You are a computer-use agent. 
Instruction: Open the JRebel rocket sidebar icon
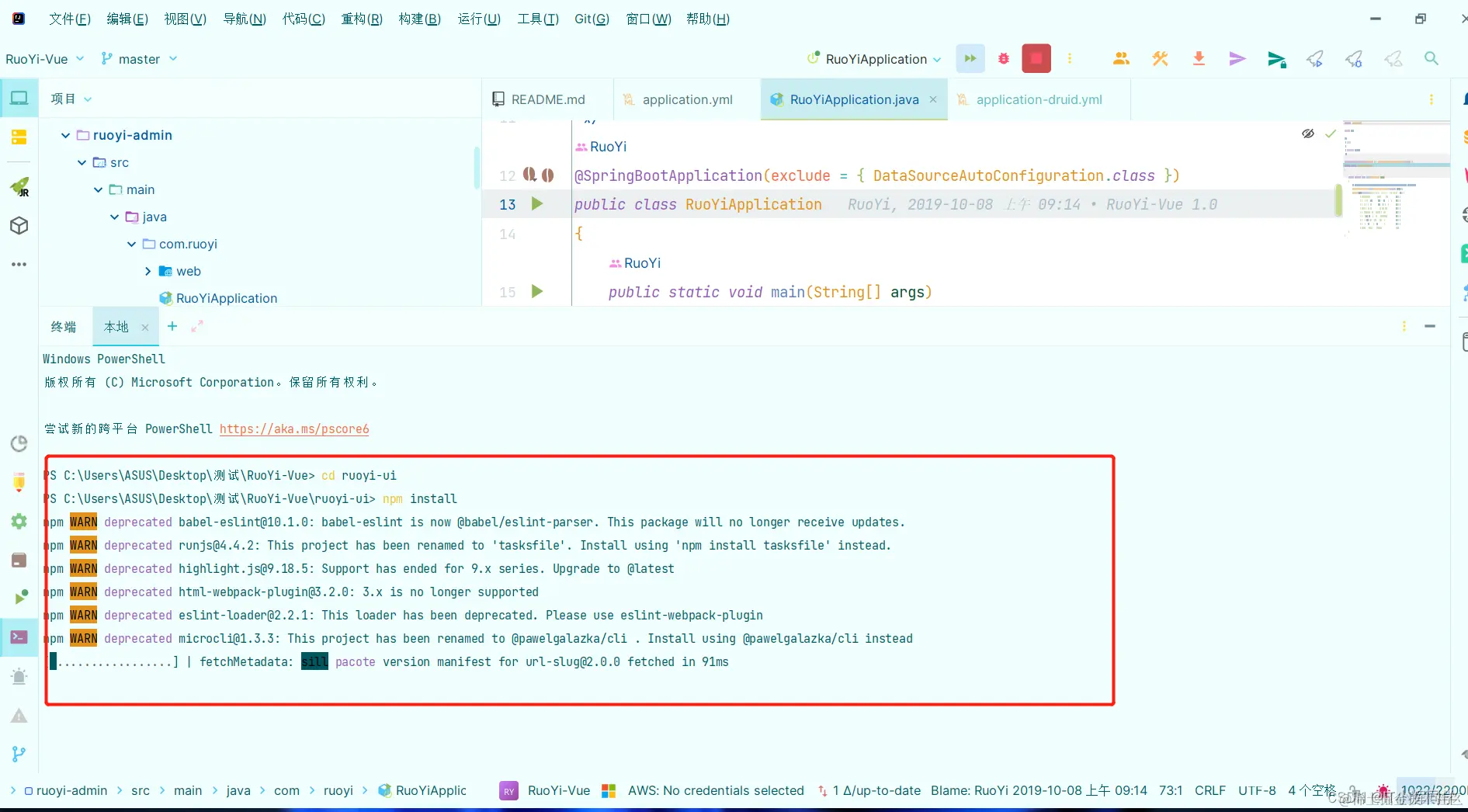[19, 187]
